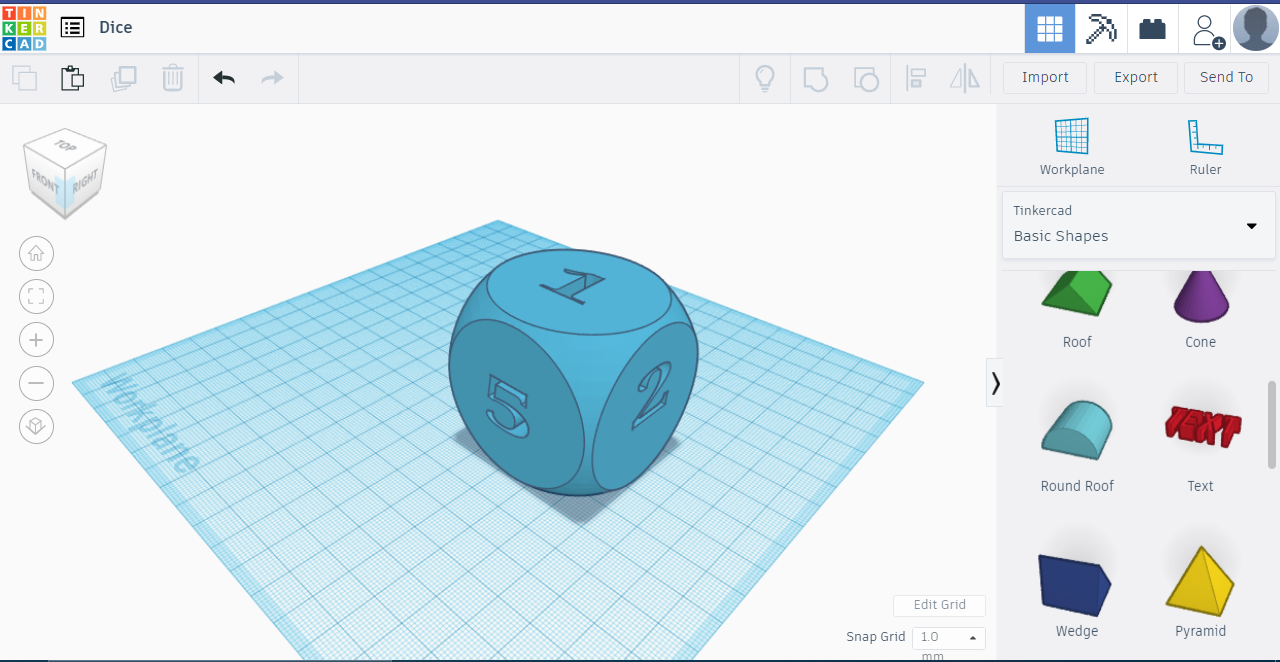Viewport: 1280px width, 662px height.
Task: Click the Send To button
Action: tap(1226, 77)
